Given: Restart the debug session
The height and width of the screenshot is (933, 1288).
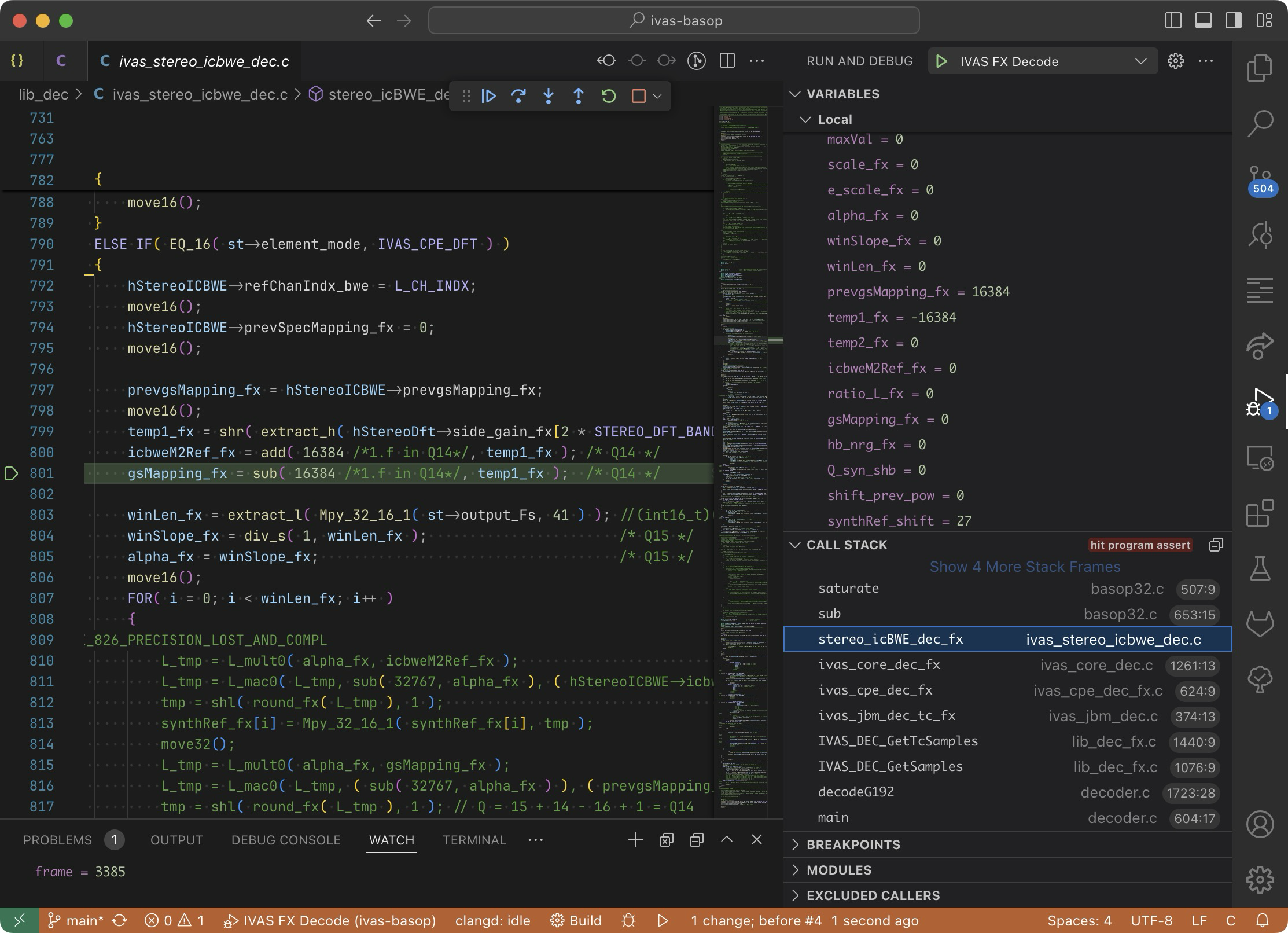Looking at the screenshot, I should point(608,95).
